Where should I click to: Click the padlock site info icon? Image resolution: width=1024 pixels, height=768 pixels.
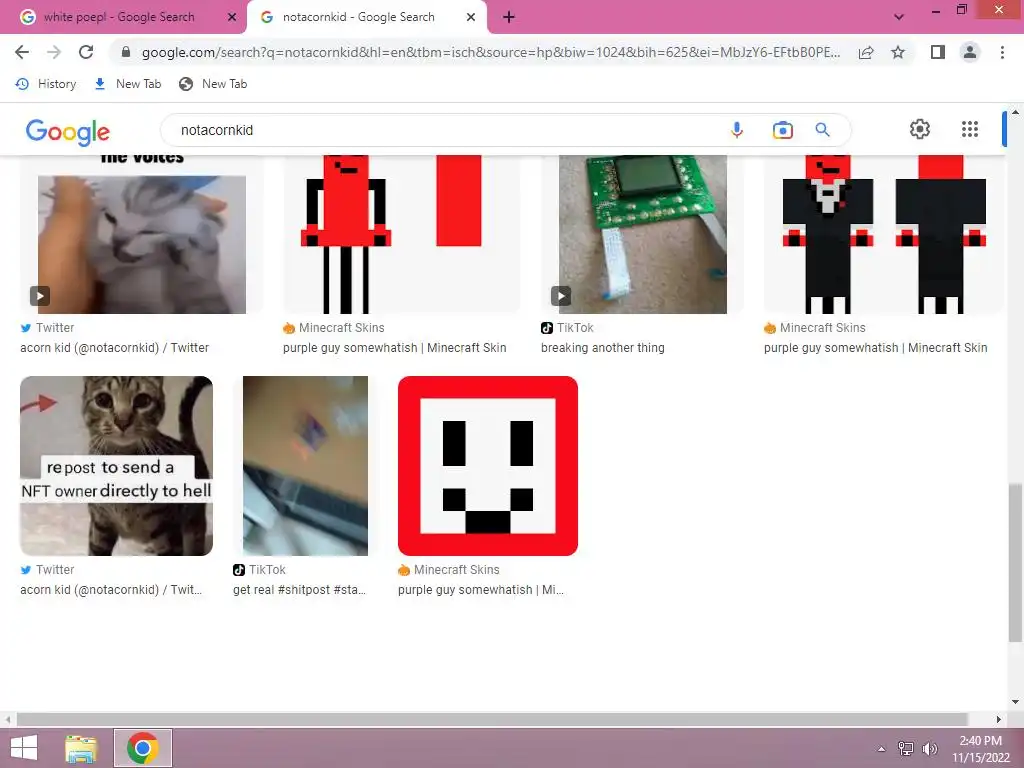[x=126, y=52]
